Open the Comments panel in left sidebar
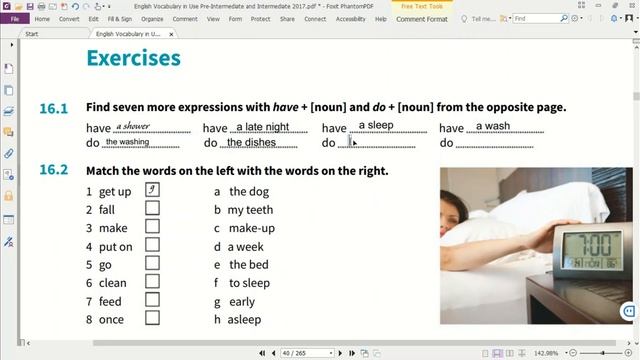 pos(9,132)
